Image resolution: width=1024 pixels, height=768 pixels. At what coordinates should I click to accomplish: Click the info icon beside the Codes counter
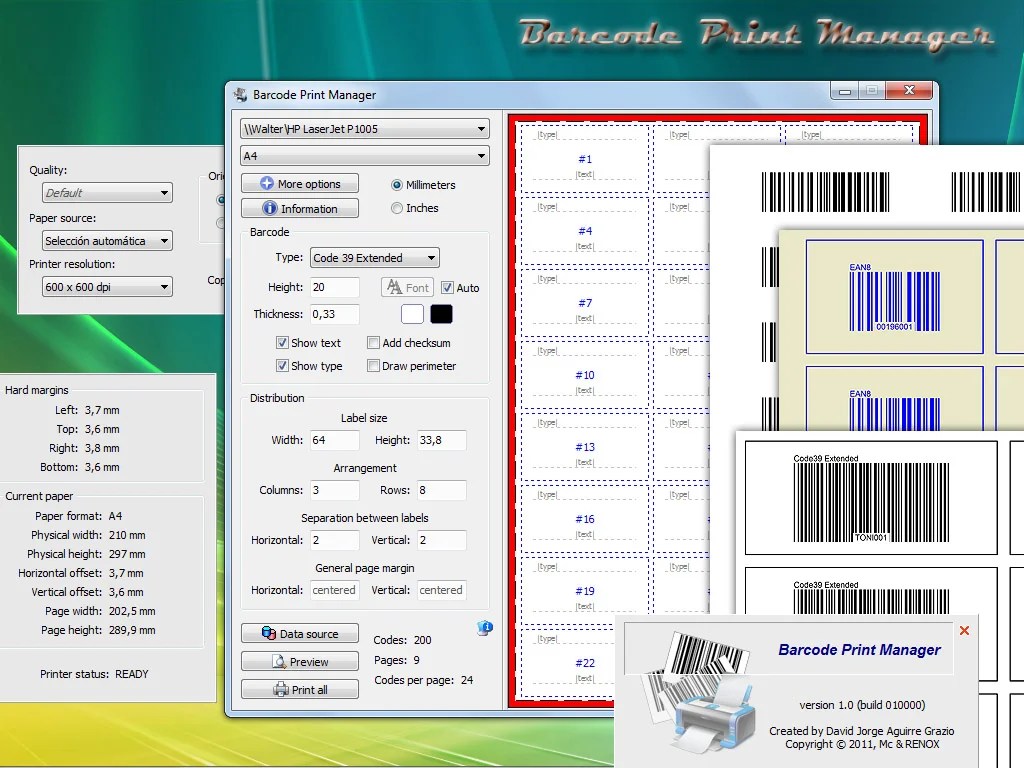pyautogui.click(x=484, y=625)
